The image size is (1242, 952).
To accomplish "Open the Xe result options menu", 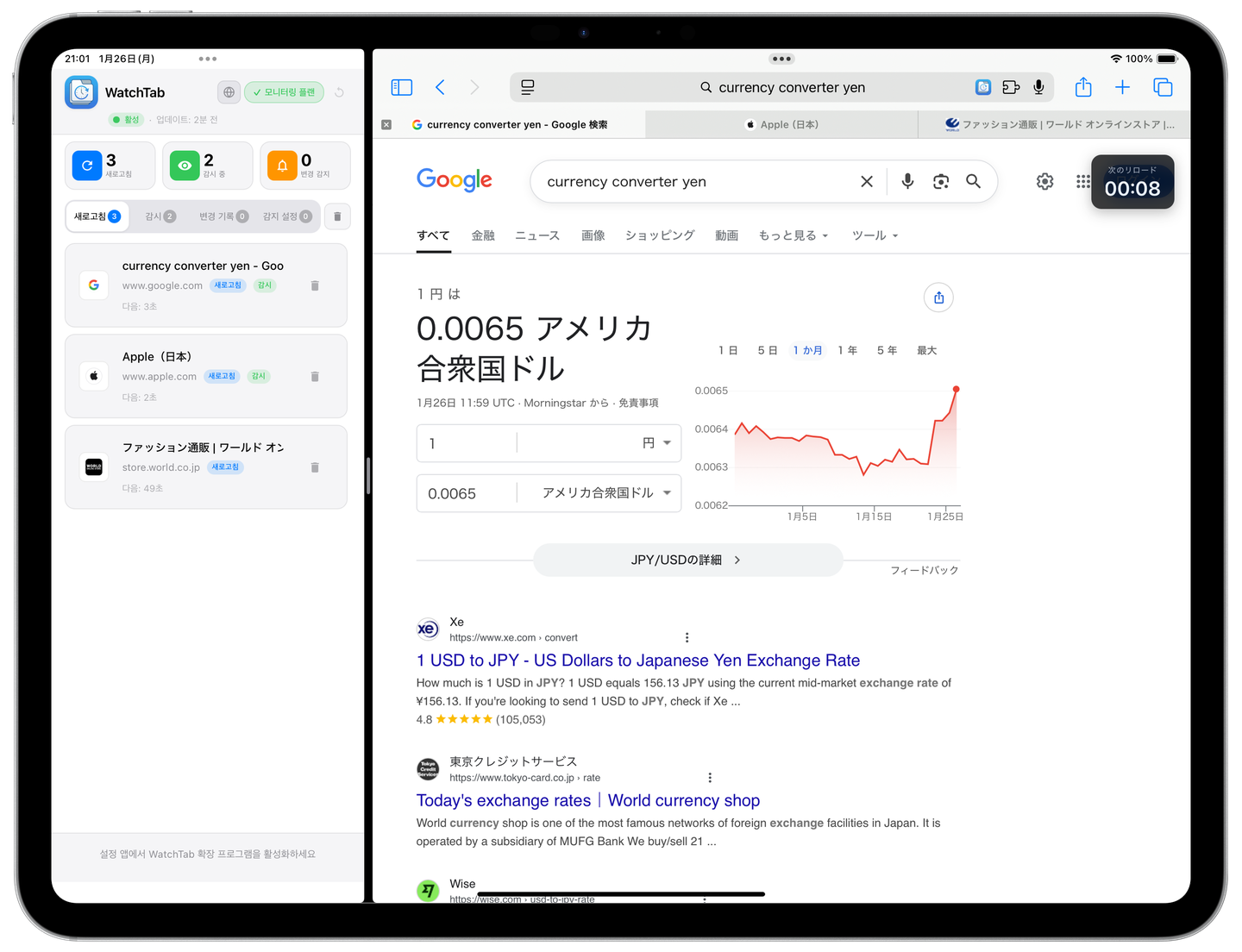I will (x=687, y=637).
